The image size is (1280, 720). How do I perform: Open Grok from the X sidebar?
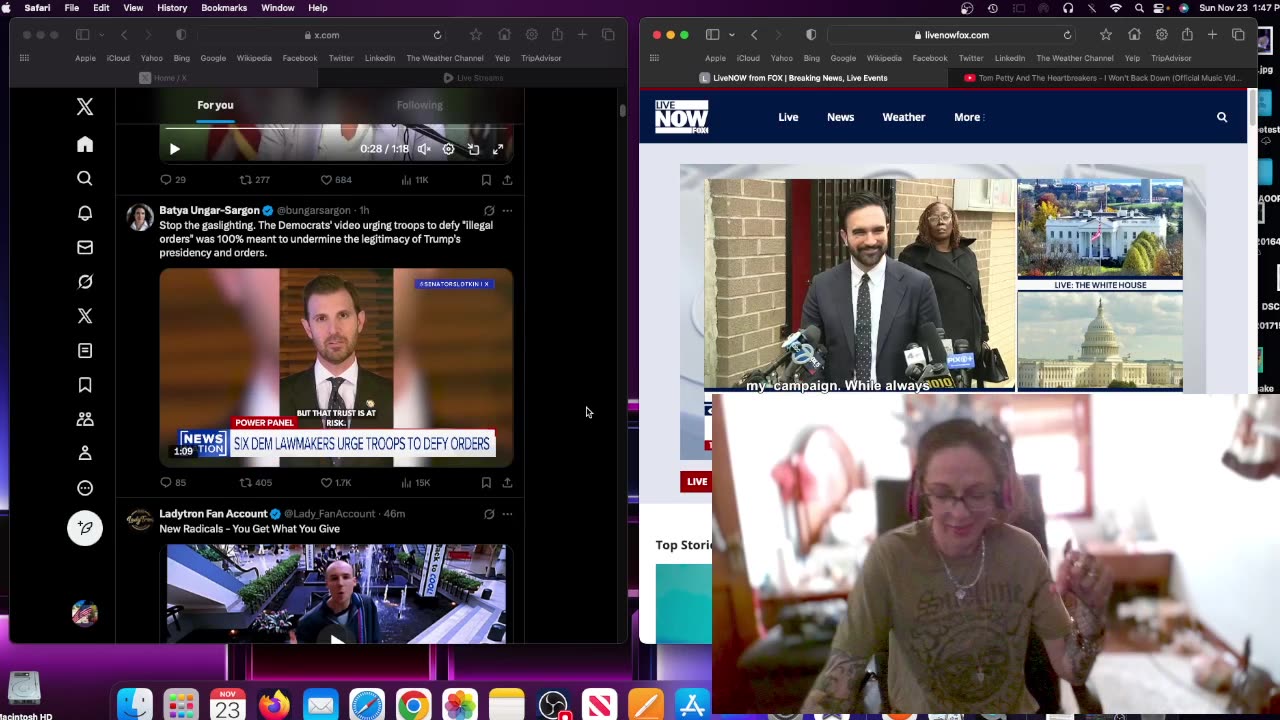pos(85,282)
